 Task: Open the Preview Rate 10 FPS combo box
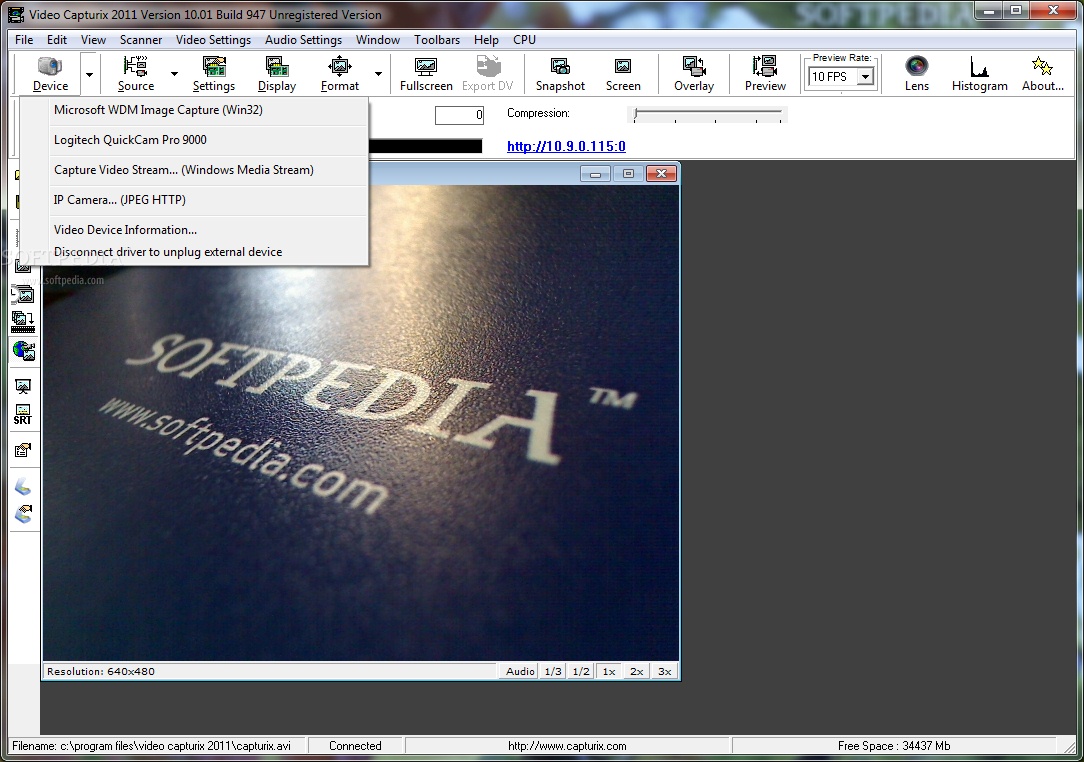point(841,77)
